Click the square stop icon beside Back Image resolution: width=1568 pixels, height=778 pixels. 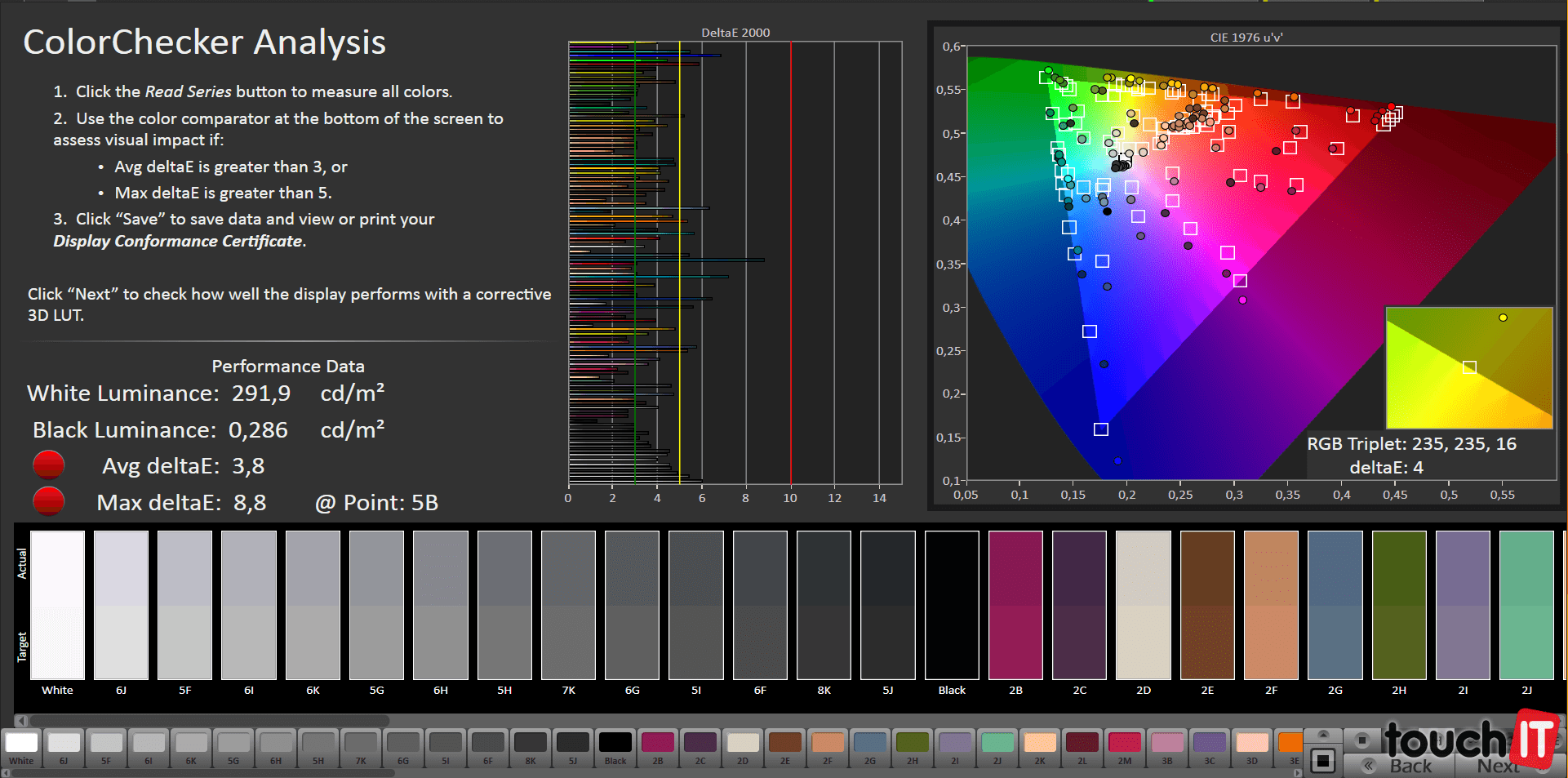coord(1322,761)
